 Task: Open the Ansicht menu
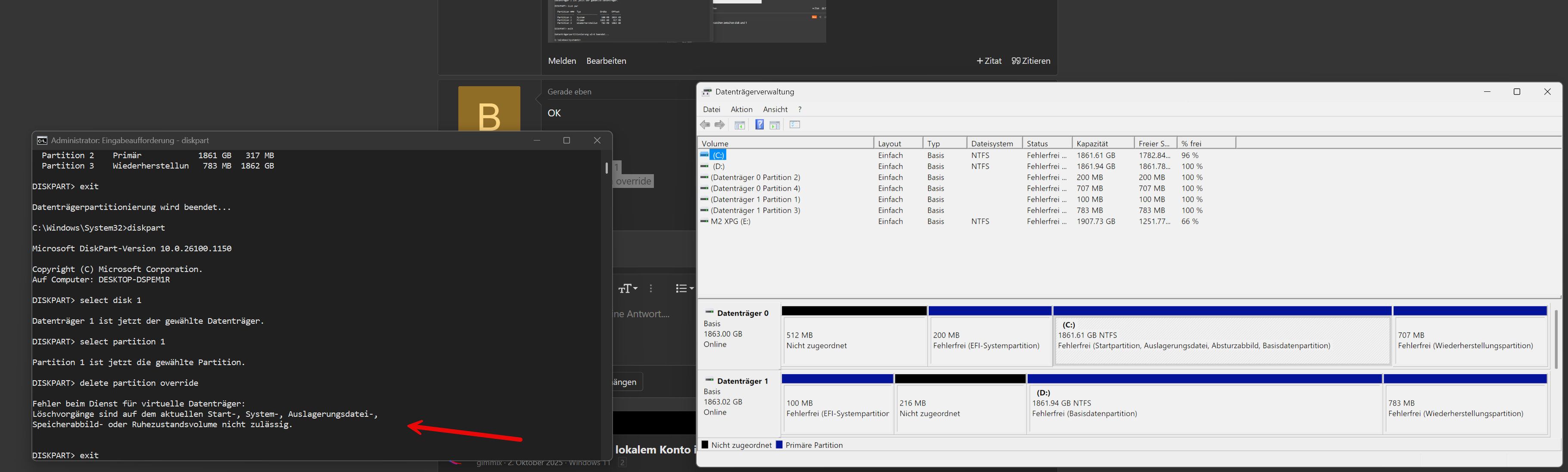tap(775, 109)
